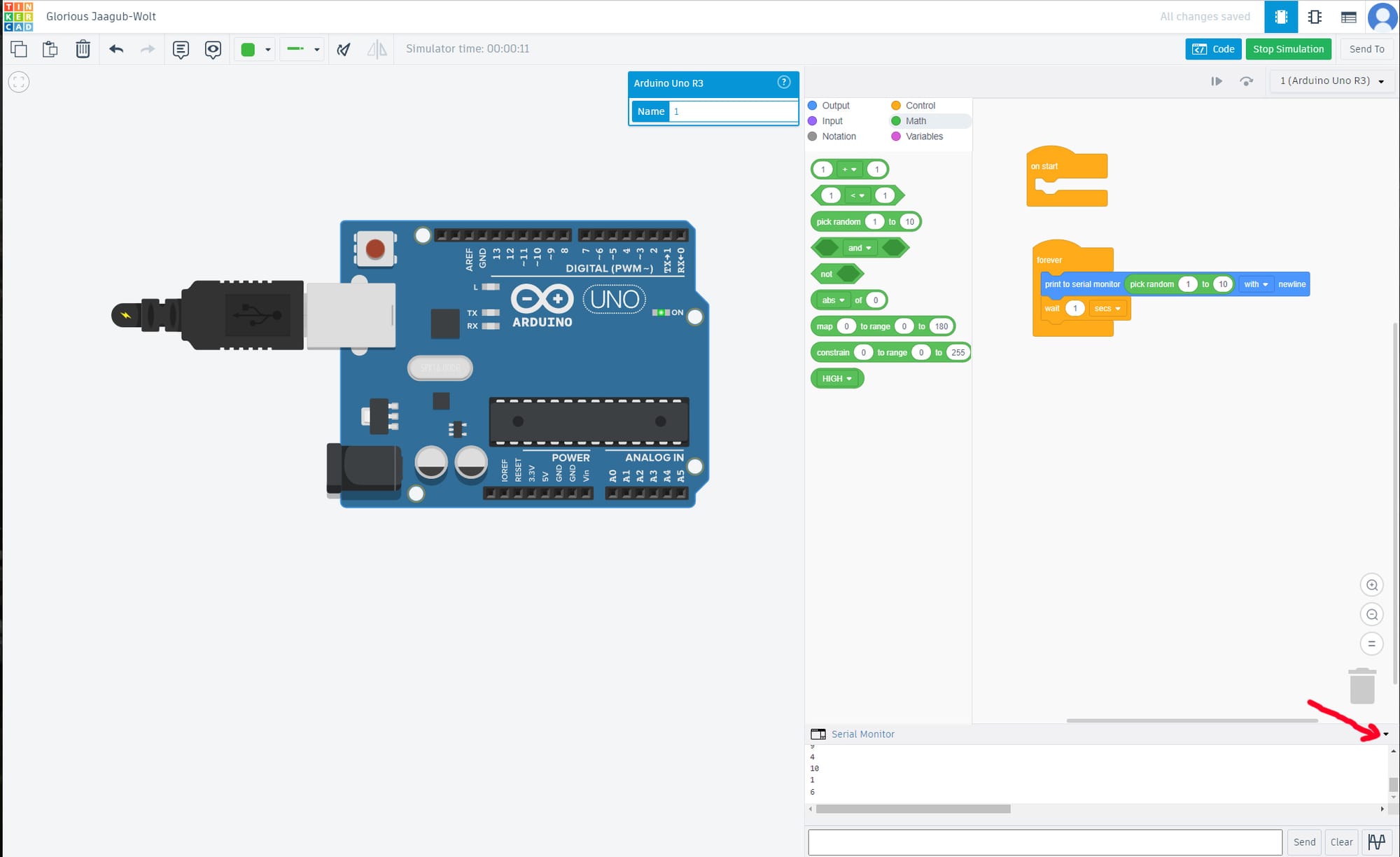Click the Undo arrow
Image resolution: width=1400 pixels, height=857 pixels.
pyautogui.click(x=116, y=49)
